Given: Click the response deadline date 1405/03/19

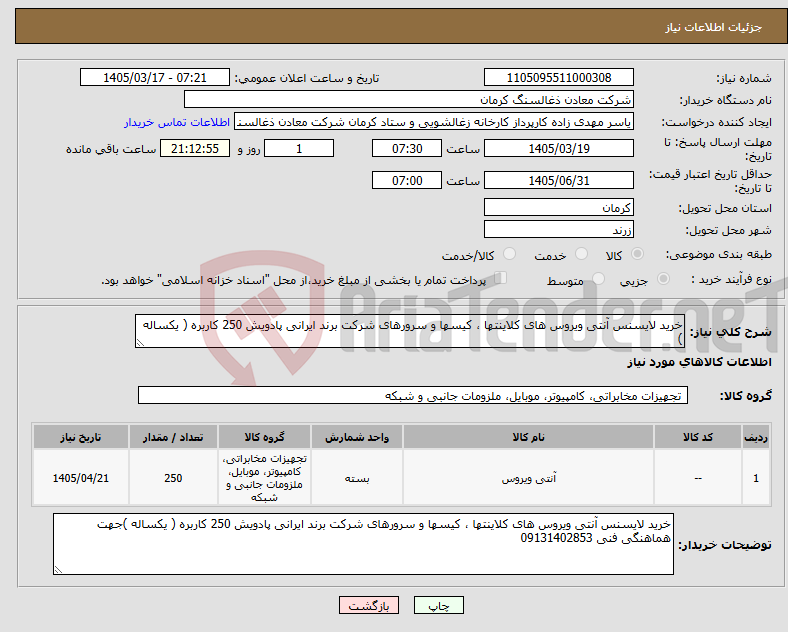Looking at the screenshot, I should click(558, 149).
